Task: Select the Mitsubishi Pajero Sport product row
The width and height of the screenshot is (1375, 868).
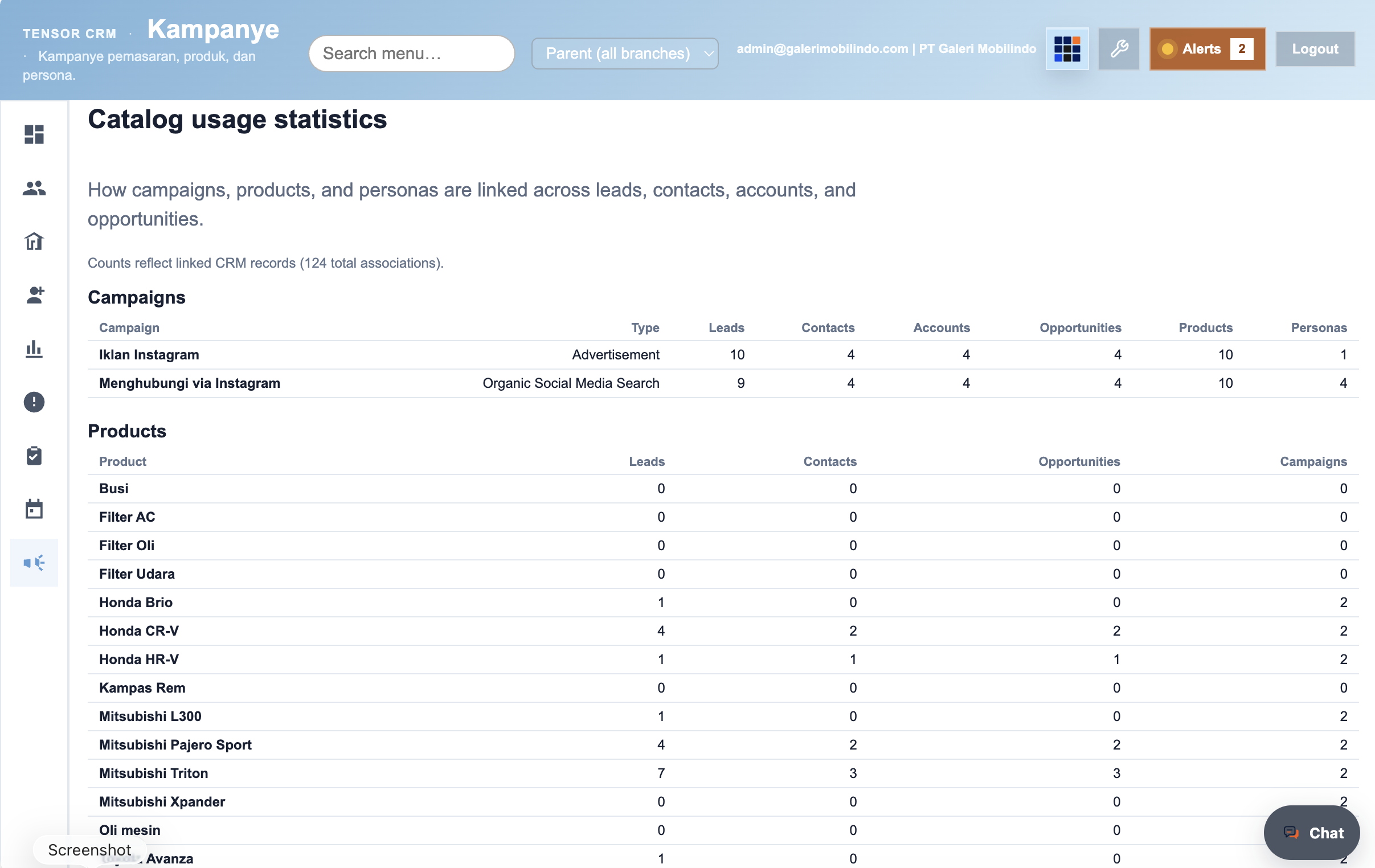Action: tap(723, 745)
